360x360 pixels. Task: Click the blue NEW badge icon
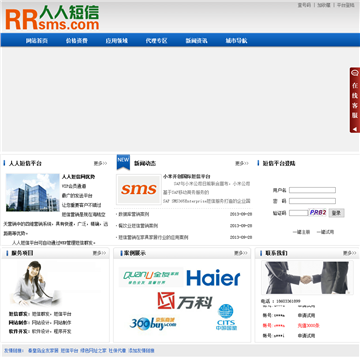pyautogui.click(x=123, y=162)
